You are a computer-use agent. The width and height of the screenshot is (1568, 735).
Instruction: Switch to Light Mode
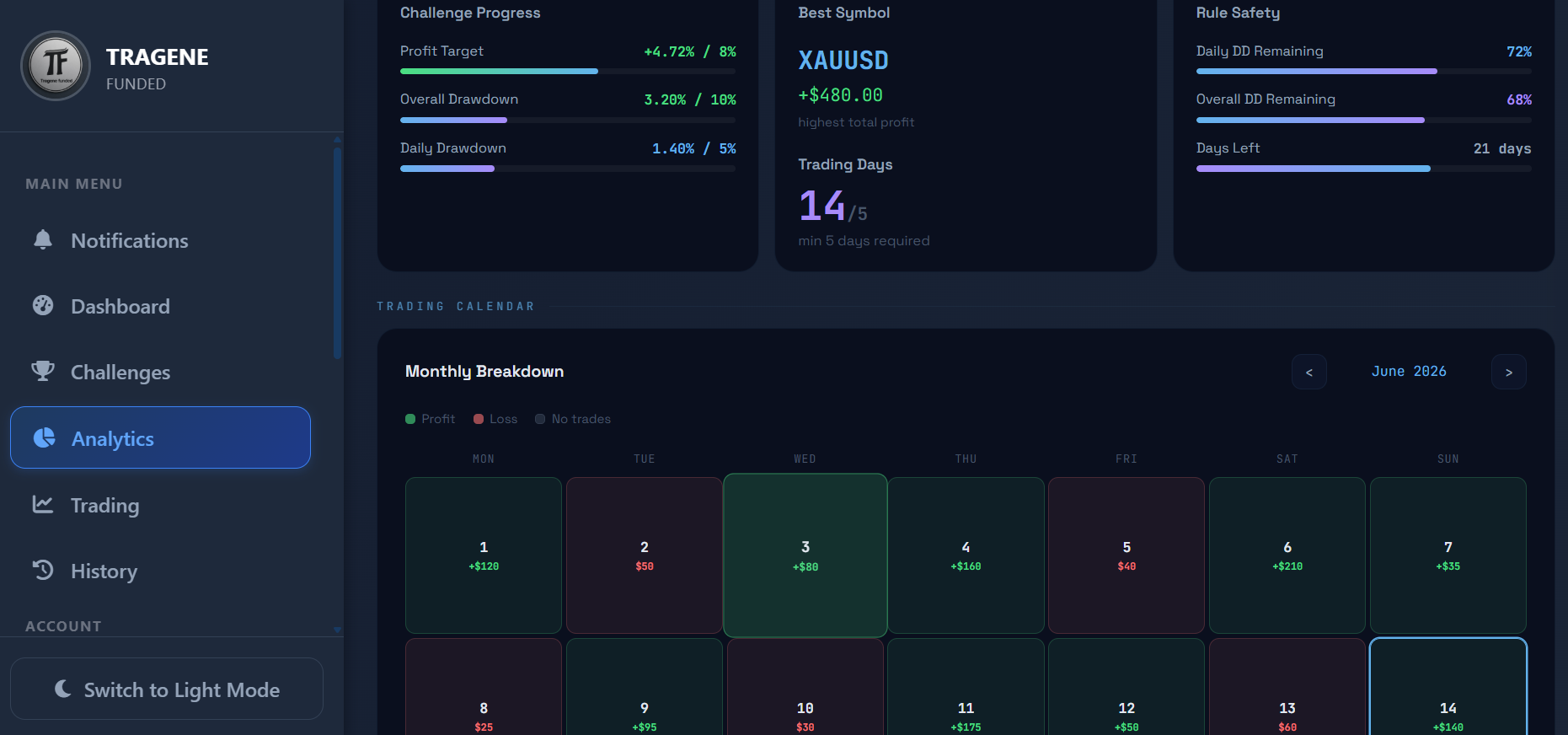click(167, 689)
